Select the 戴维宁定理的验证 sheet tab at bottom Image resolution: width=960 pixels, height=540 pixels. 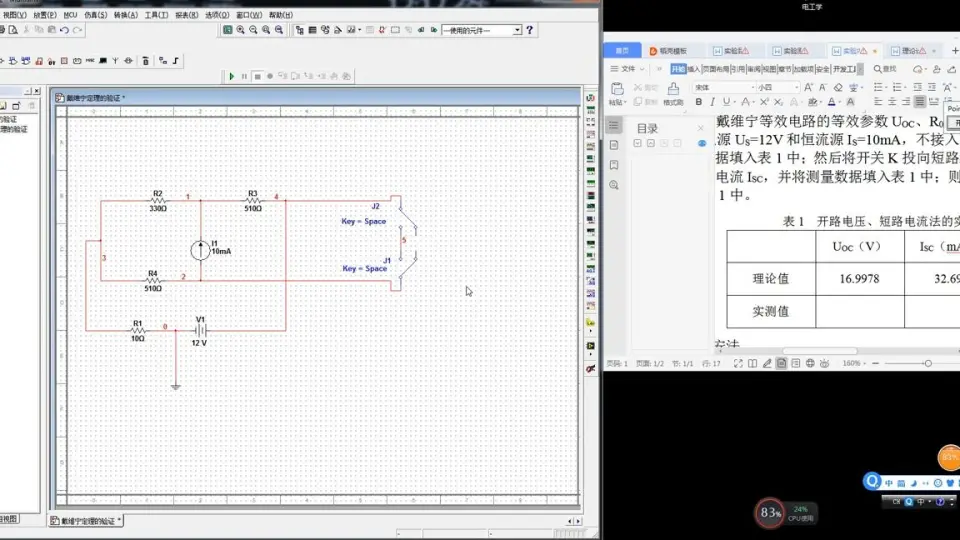(86, 521)
